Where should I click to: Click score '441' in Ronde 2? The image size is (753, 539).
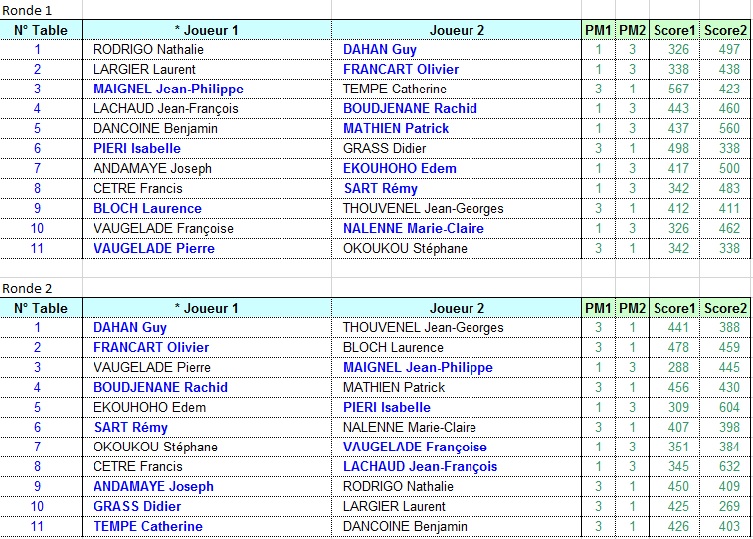pyautogui.click(x=678, y=328)
